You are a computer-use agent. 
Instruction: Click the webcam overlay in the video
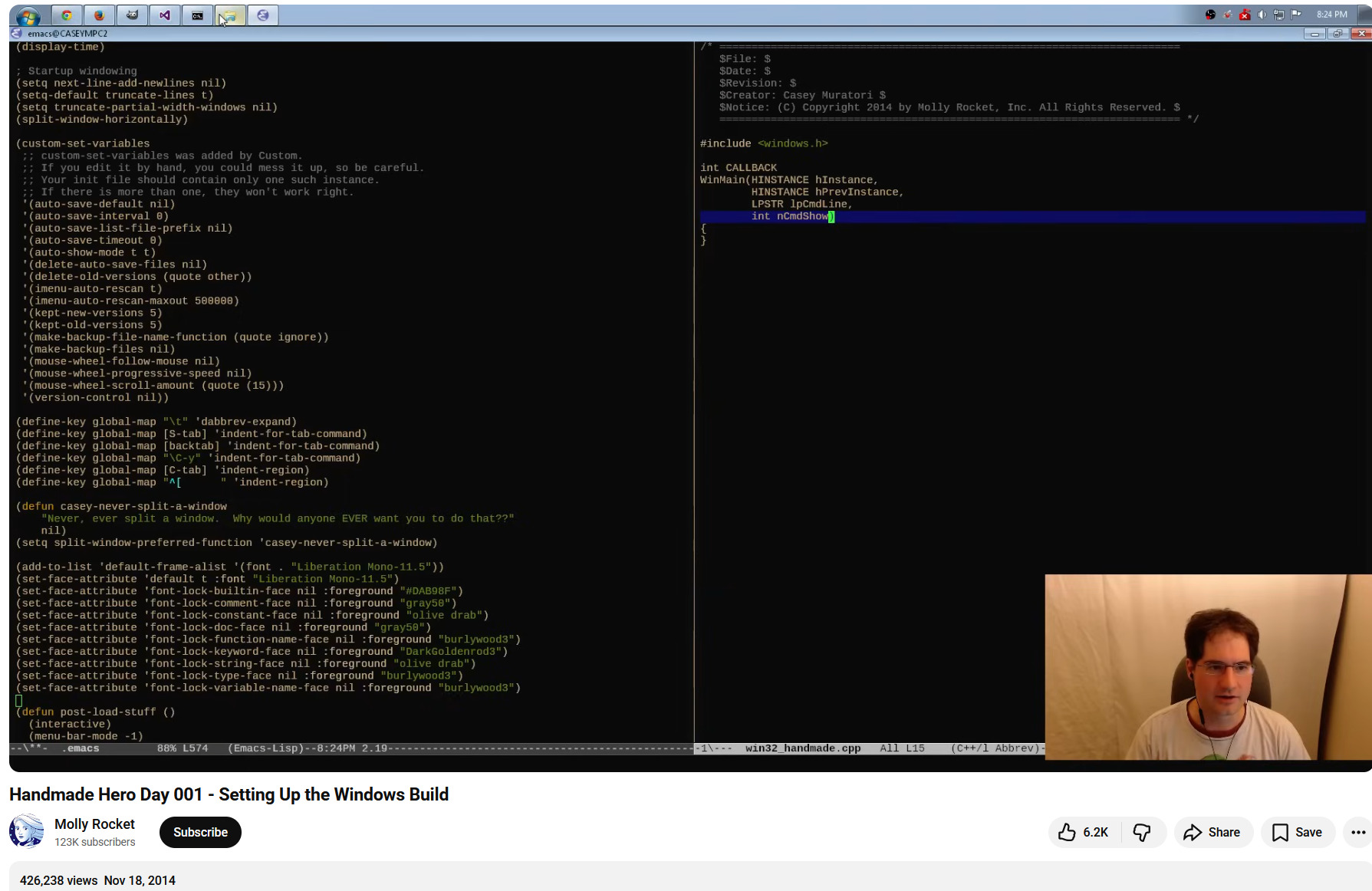[x=1207, y=666]
